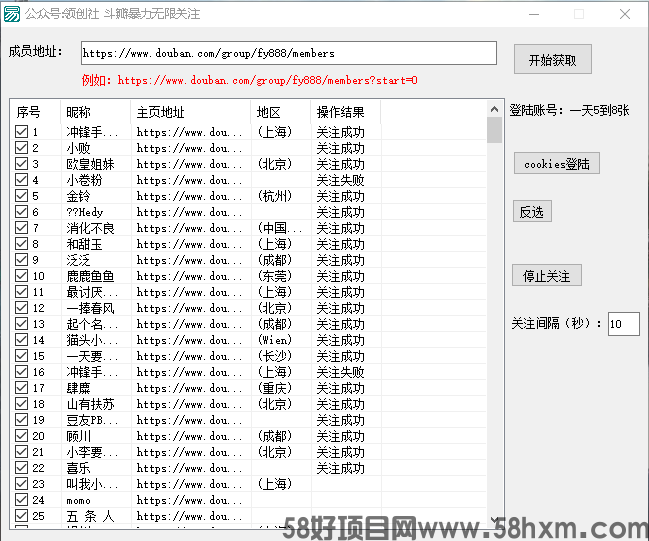Viewport: 649px width, 541px height.
Task: Toggle checkbox for row 7 消化不良
Action: (22, 228)
